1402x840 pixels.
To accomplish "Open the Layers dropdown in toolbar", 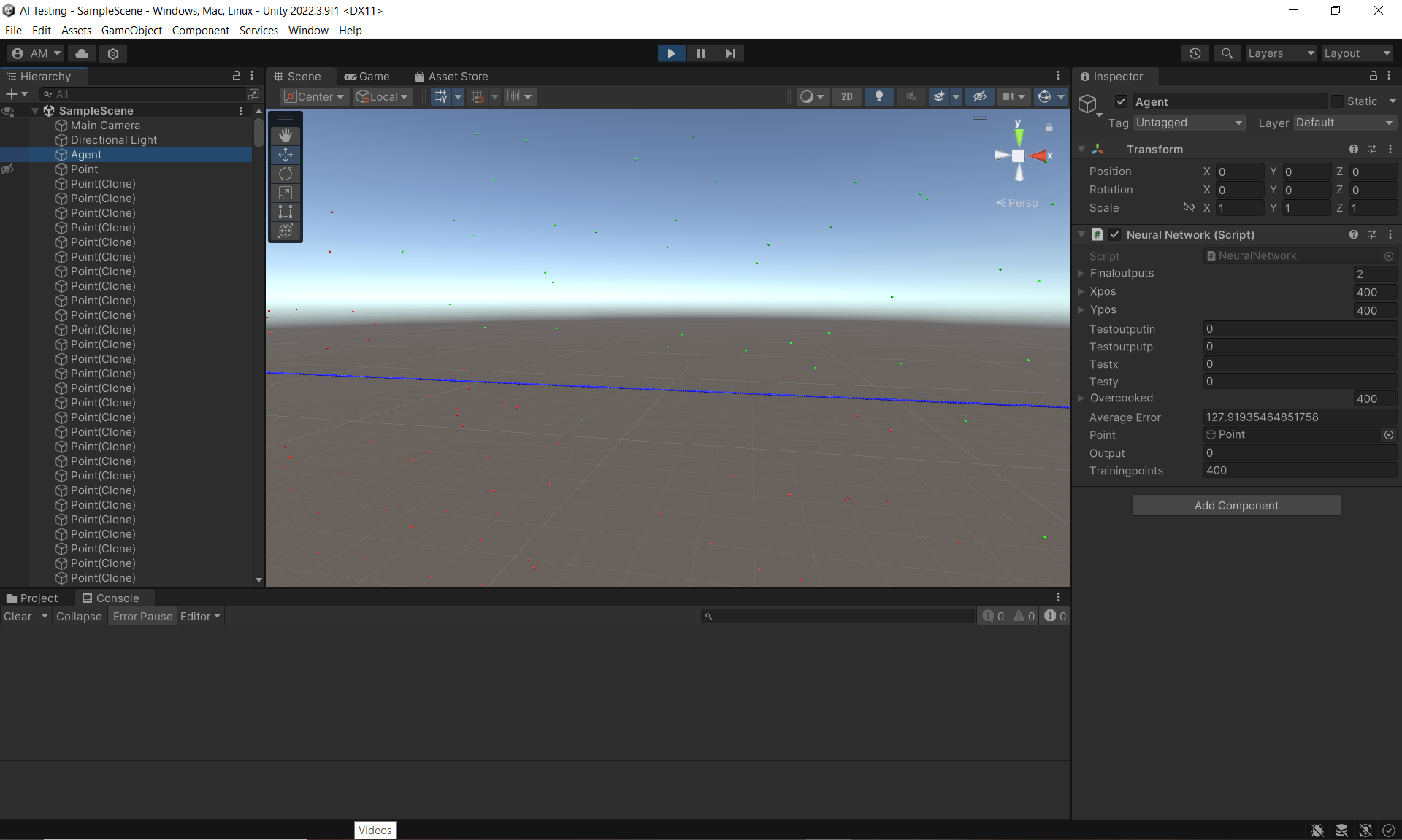I will (x=1280, y=53).
